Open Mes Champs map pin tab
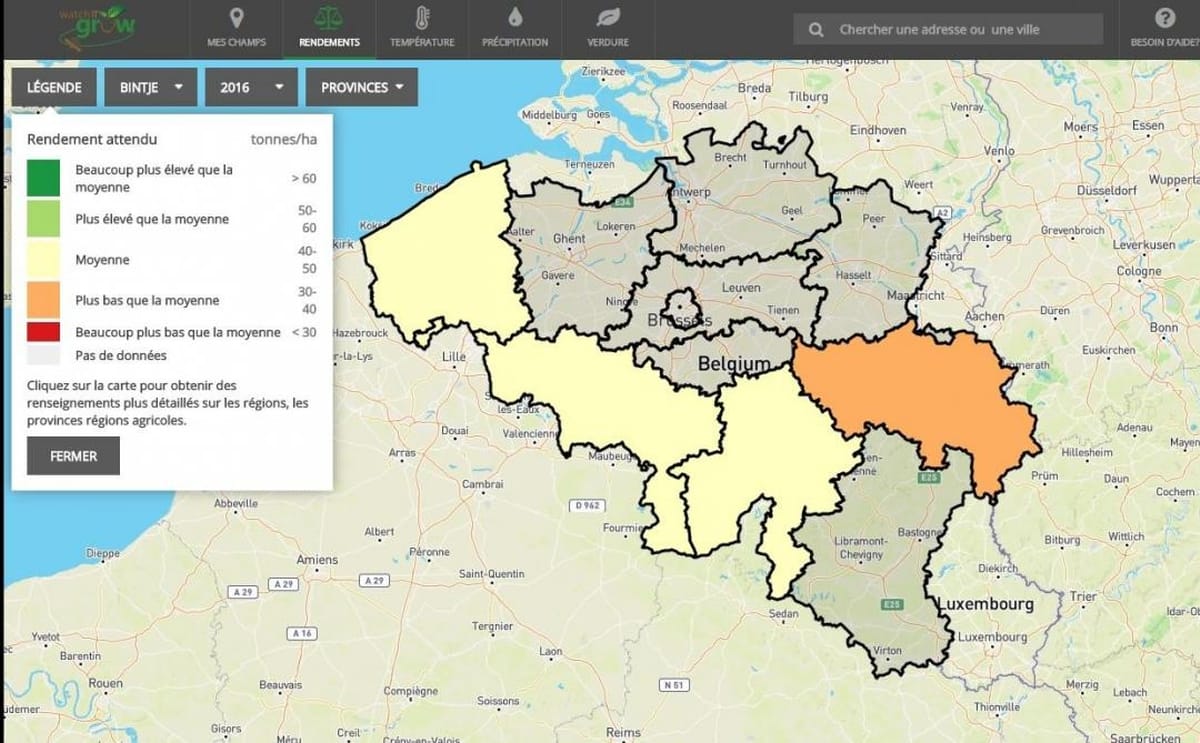 [x=236, y=29]
